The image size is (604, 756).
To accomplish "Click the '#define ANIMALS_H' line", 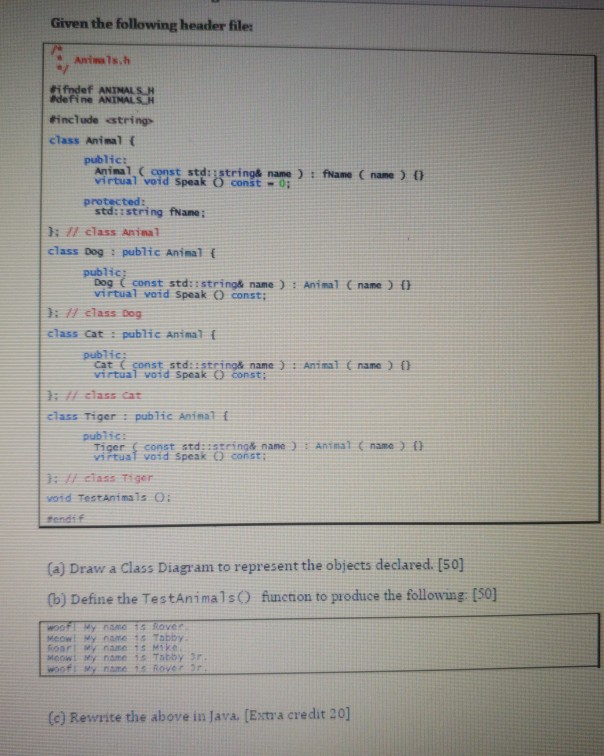I will pyautogui.click(x=102, y=100).
